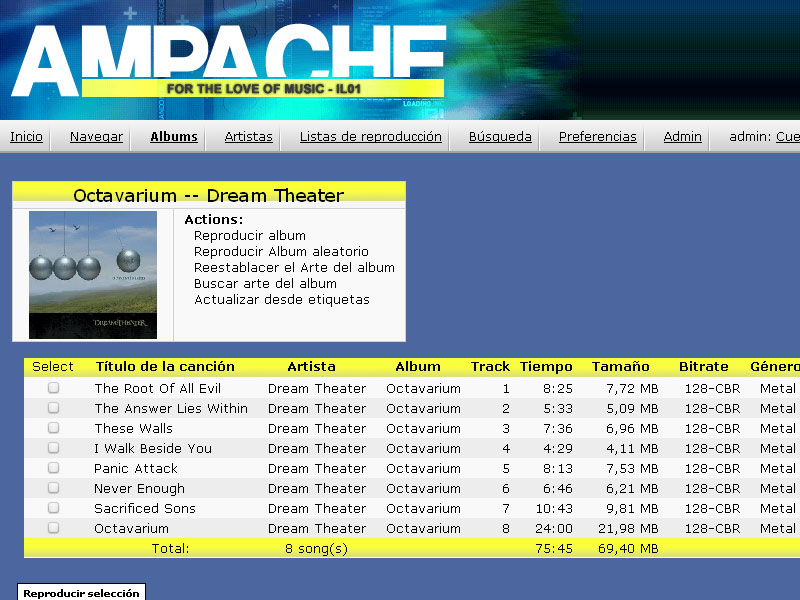
Task: Click the 8 song(s) total text
Action: click(316, 548)
